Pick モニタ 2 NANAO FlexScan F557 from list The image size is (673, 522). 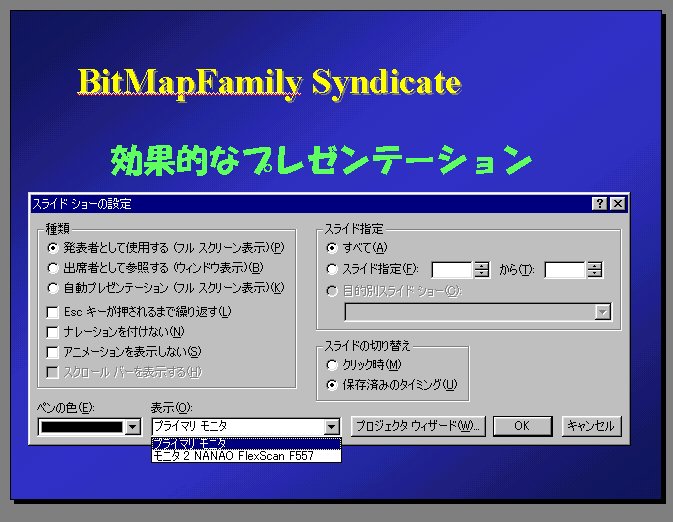click(x=245, y=456)
